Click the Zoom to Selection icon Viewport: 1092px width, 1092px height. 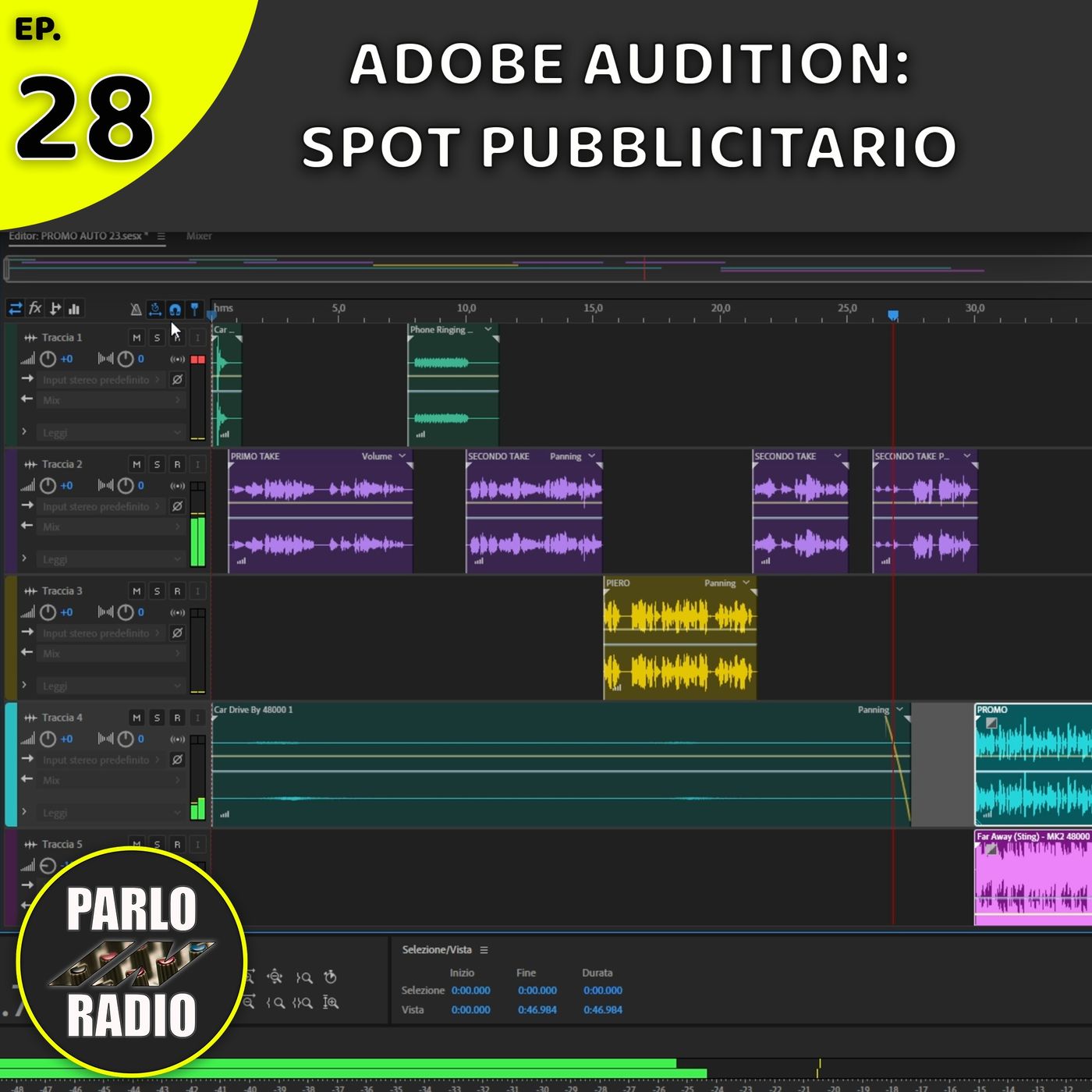303,1003
